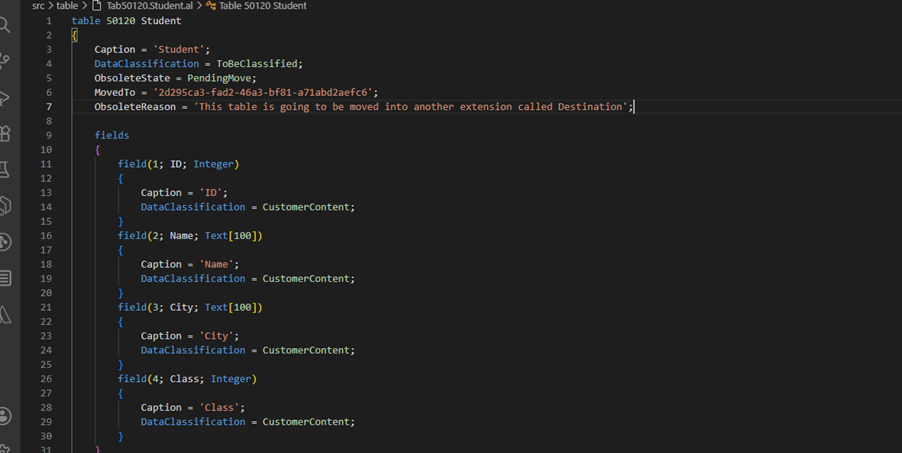
Task: Click the 'field(2; Name; Text[100])' declaration
Action: click(x=190, y=235)
